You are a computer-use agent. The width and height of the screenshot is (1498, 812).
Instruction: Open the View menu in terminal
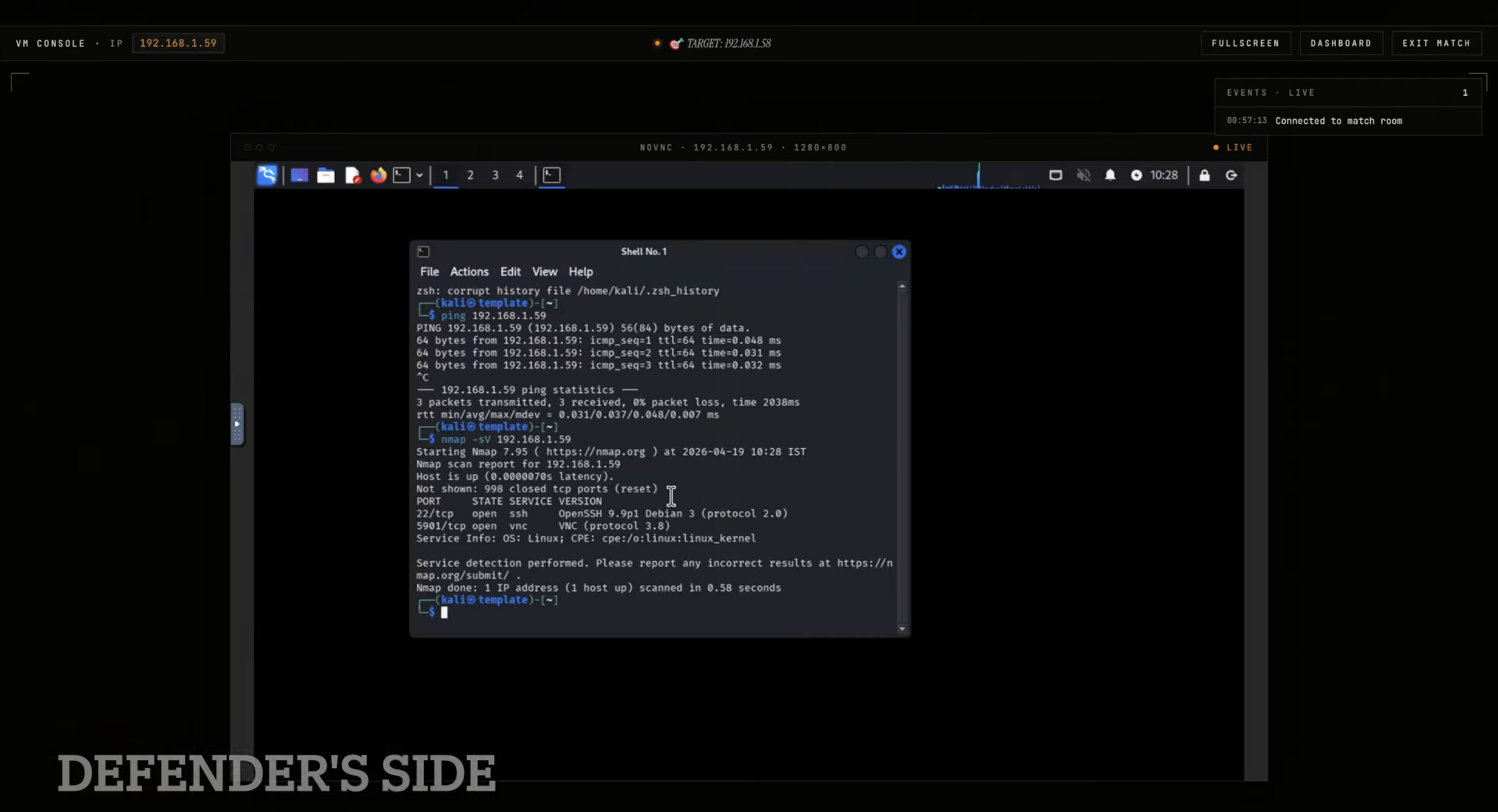[x=544, y=272]
